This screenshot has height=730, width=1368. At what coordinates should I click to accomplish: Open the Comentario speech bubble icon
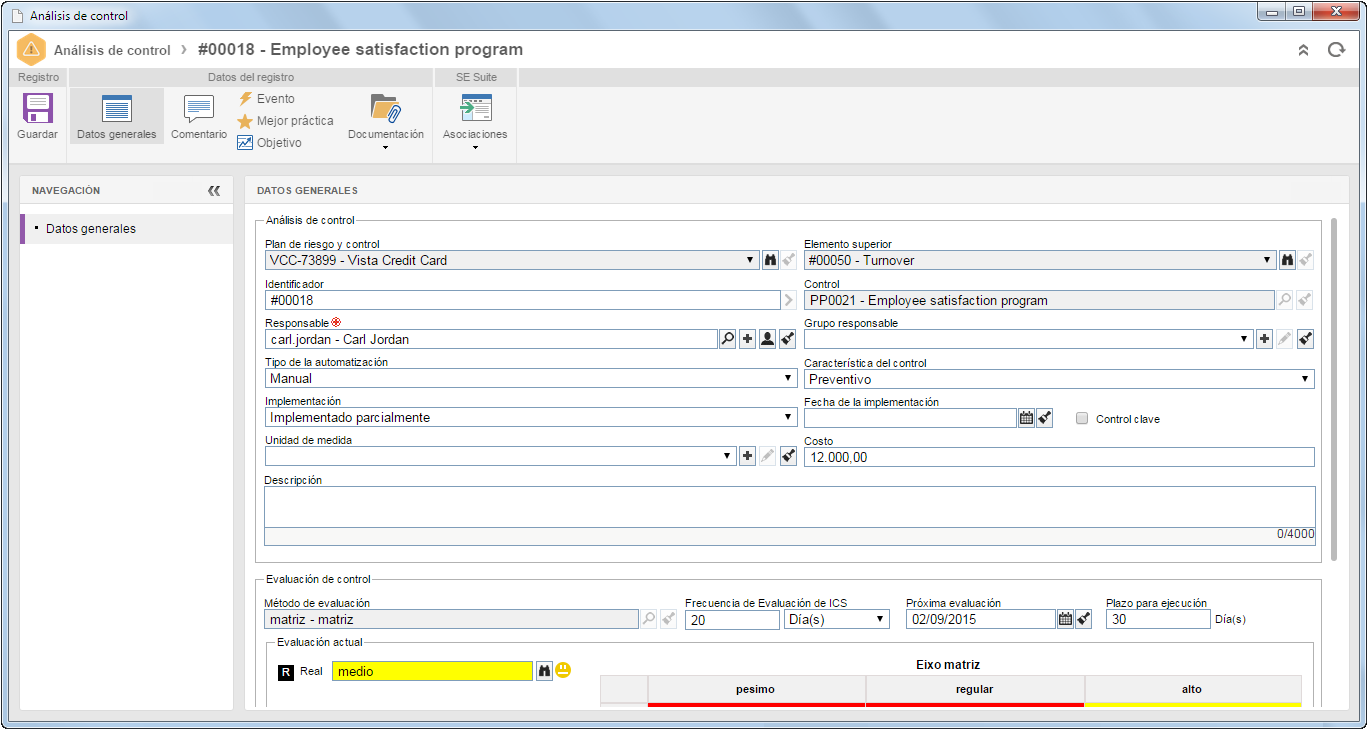[x=198, y=109]
